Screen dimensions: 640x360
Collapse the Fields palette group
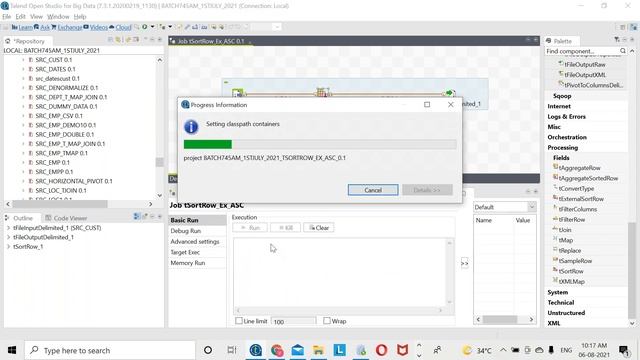click(x=561, y=158)
